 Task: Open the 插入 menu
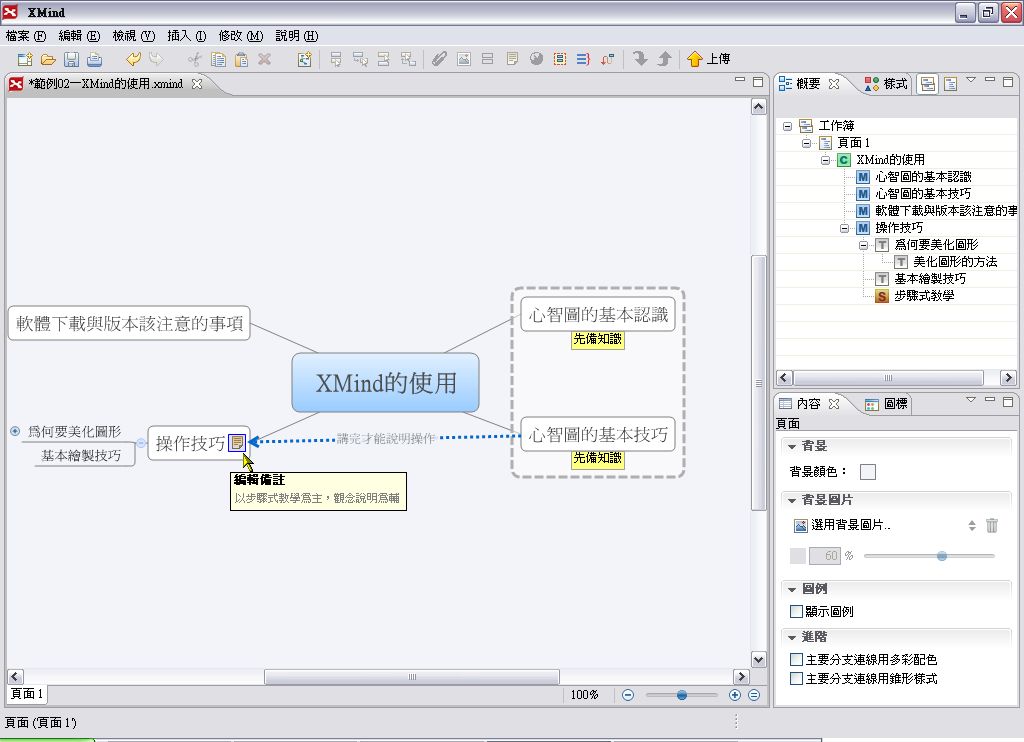(187, 36)
